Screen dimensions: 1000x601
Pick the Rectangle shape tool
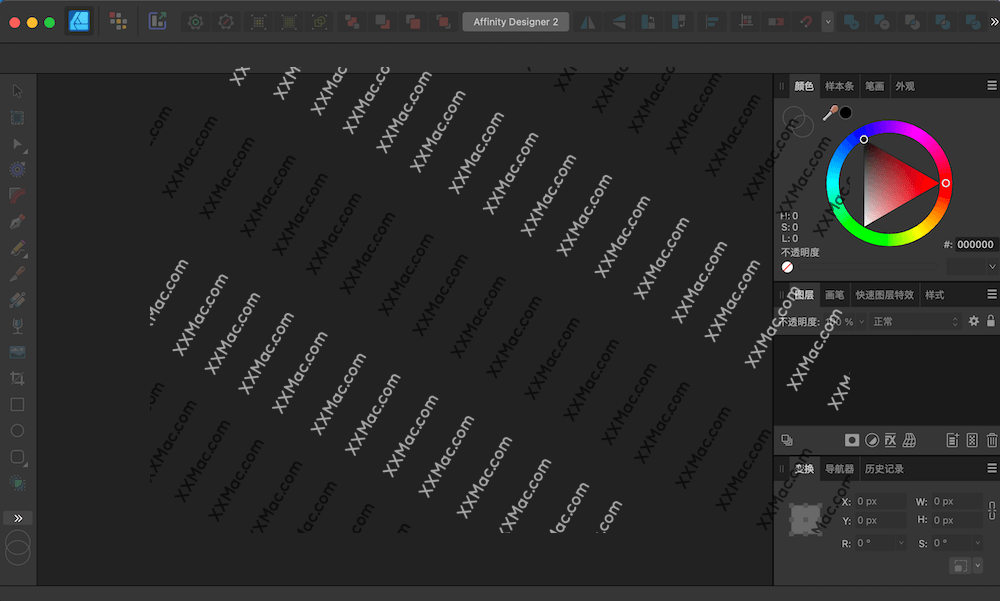17,405
